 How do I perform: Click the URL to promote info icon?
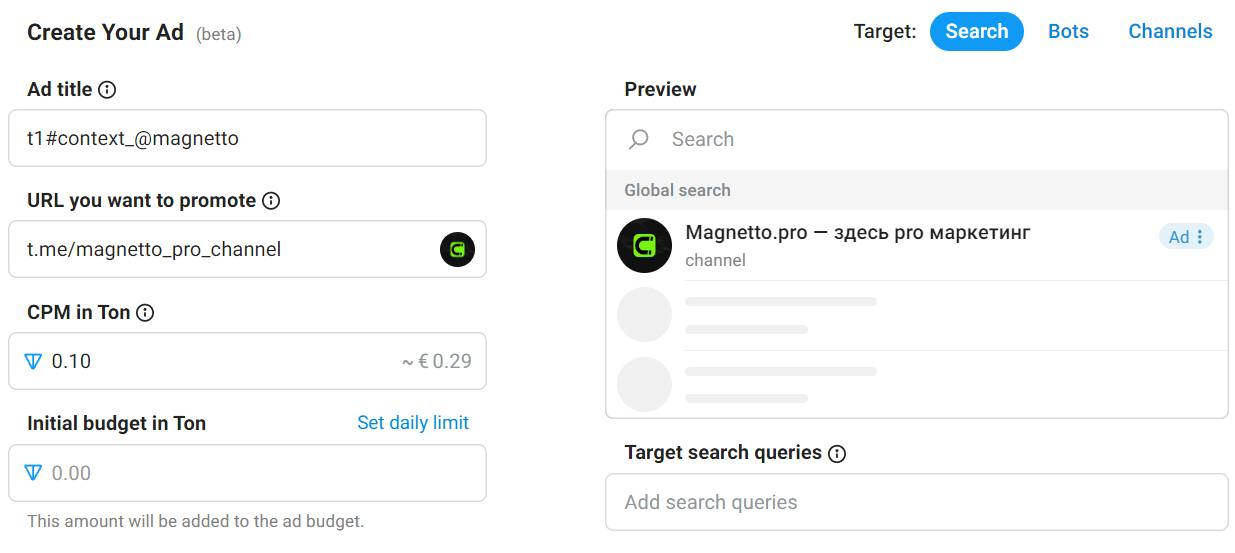[271, 201]
